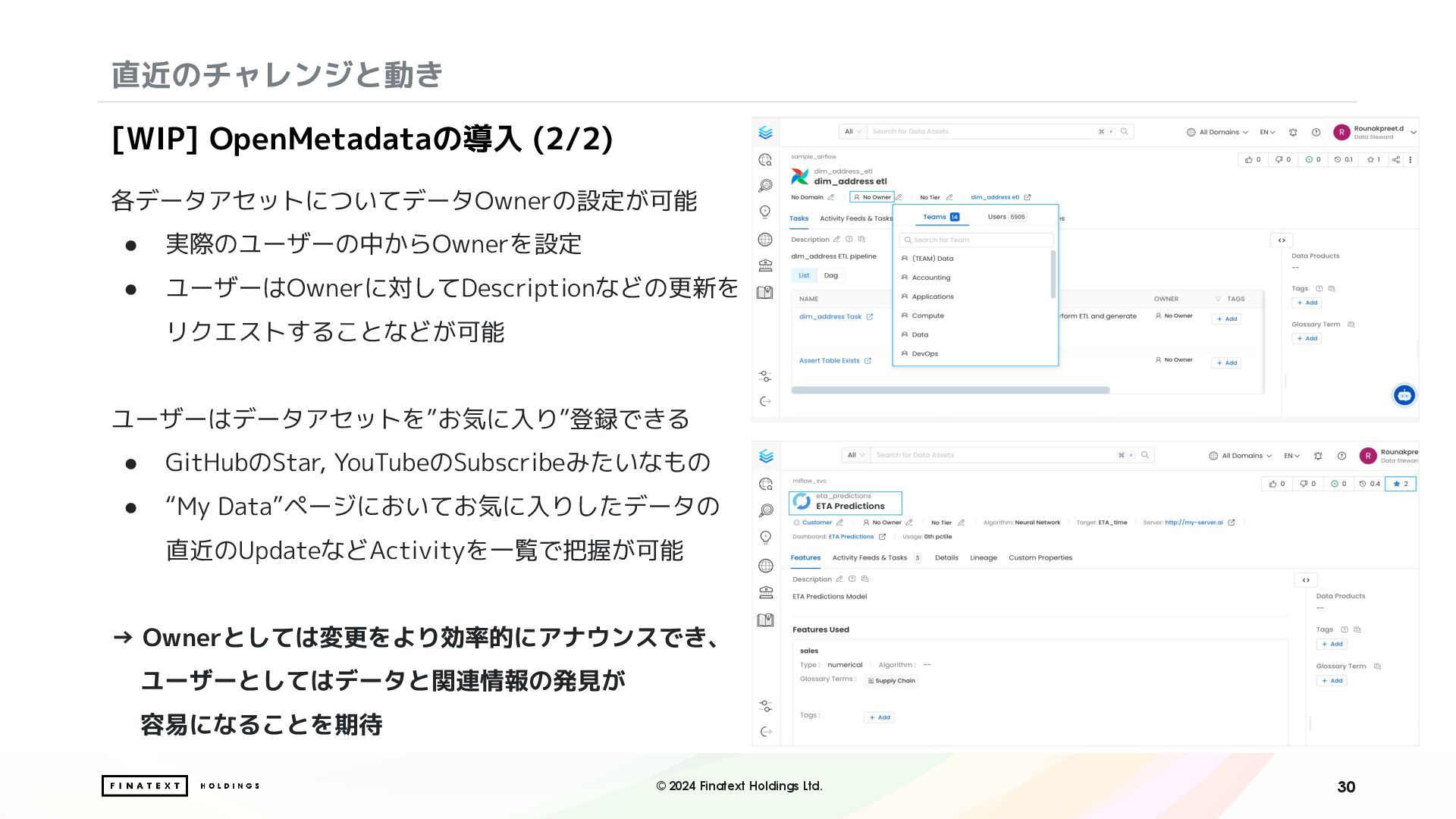Viewport: 1456px width, 819px height.
Task: Click edit pencil beside Customer domain
Action: tap(839, 522)
